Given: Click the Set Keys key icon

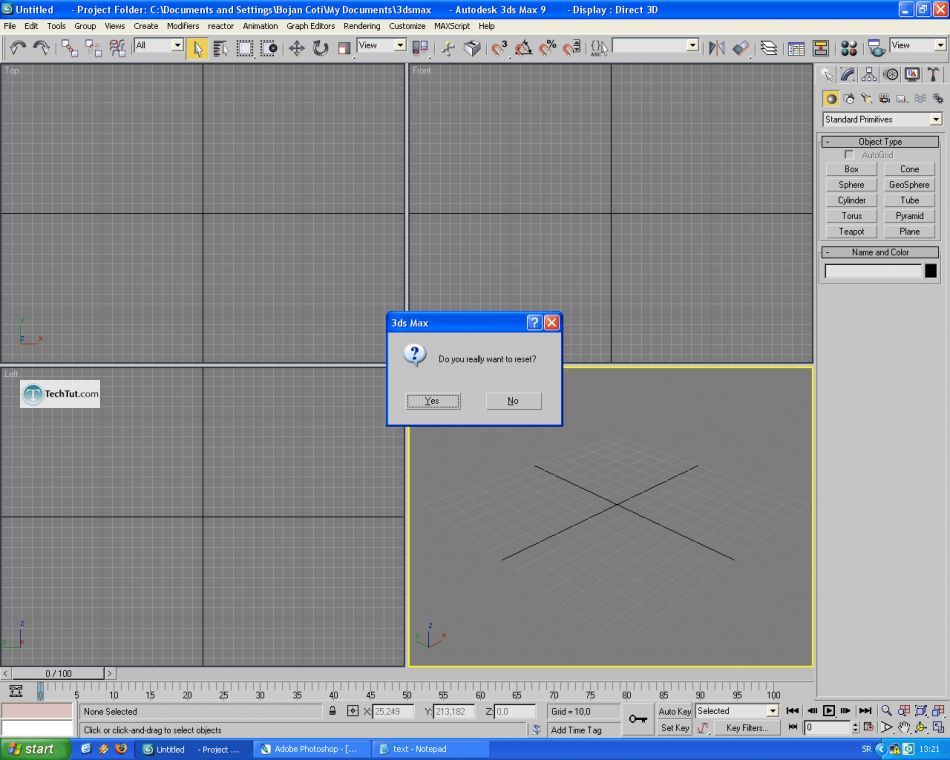Looking at the screenshot, I should pyautogui.click(x=637, y=719).
